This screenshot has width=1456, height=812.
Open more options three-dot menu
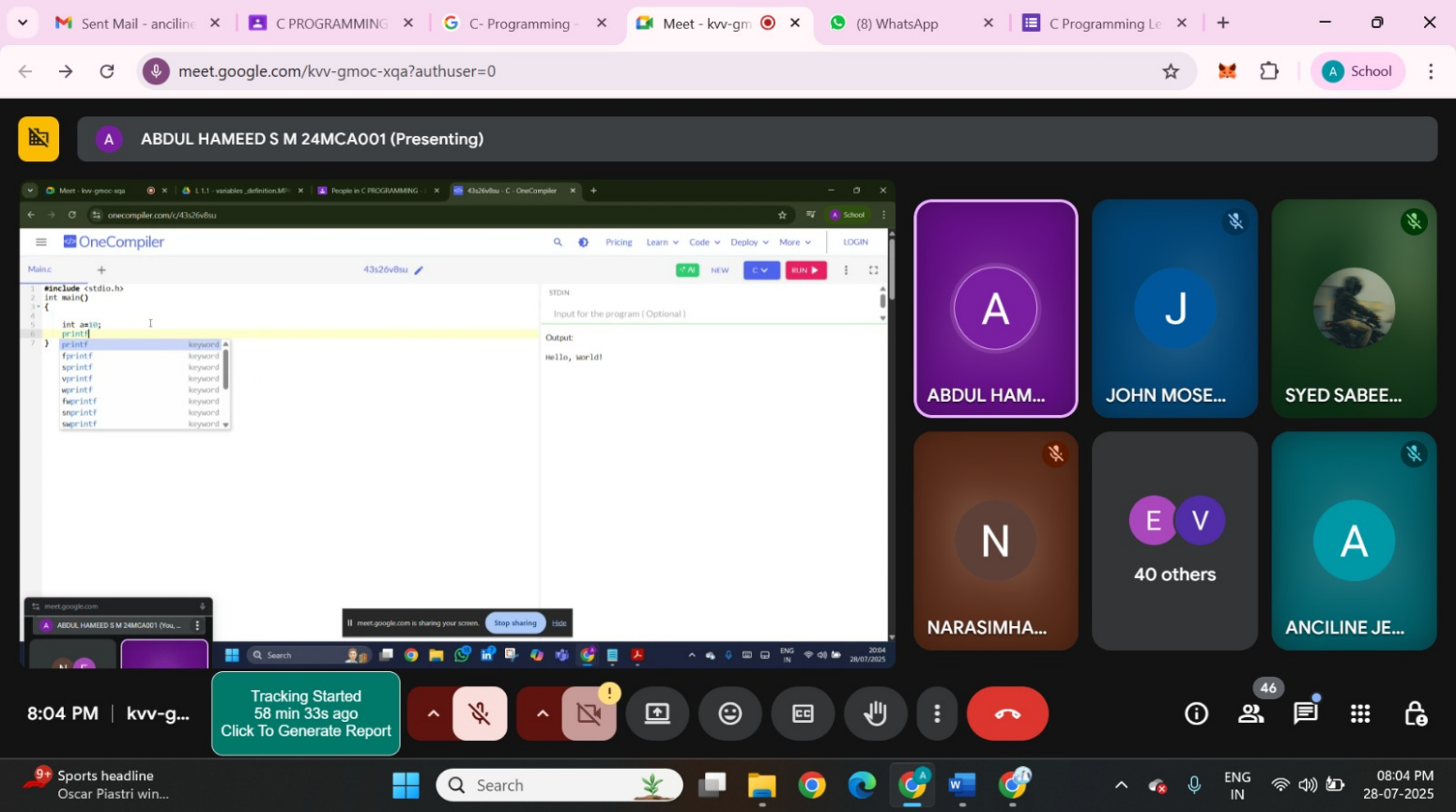pos(936,714)
